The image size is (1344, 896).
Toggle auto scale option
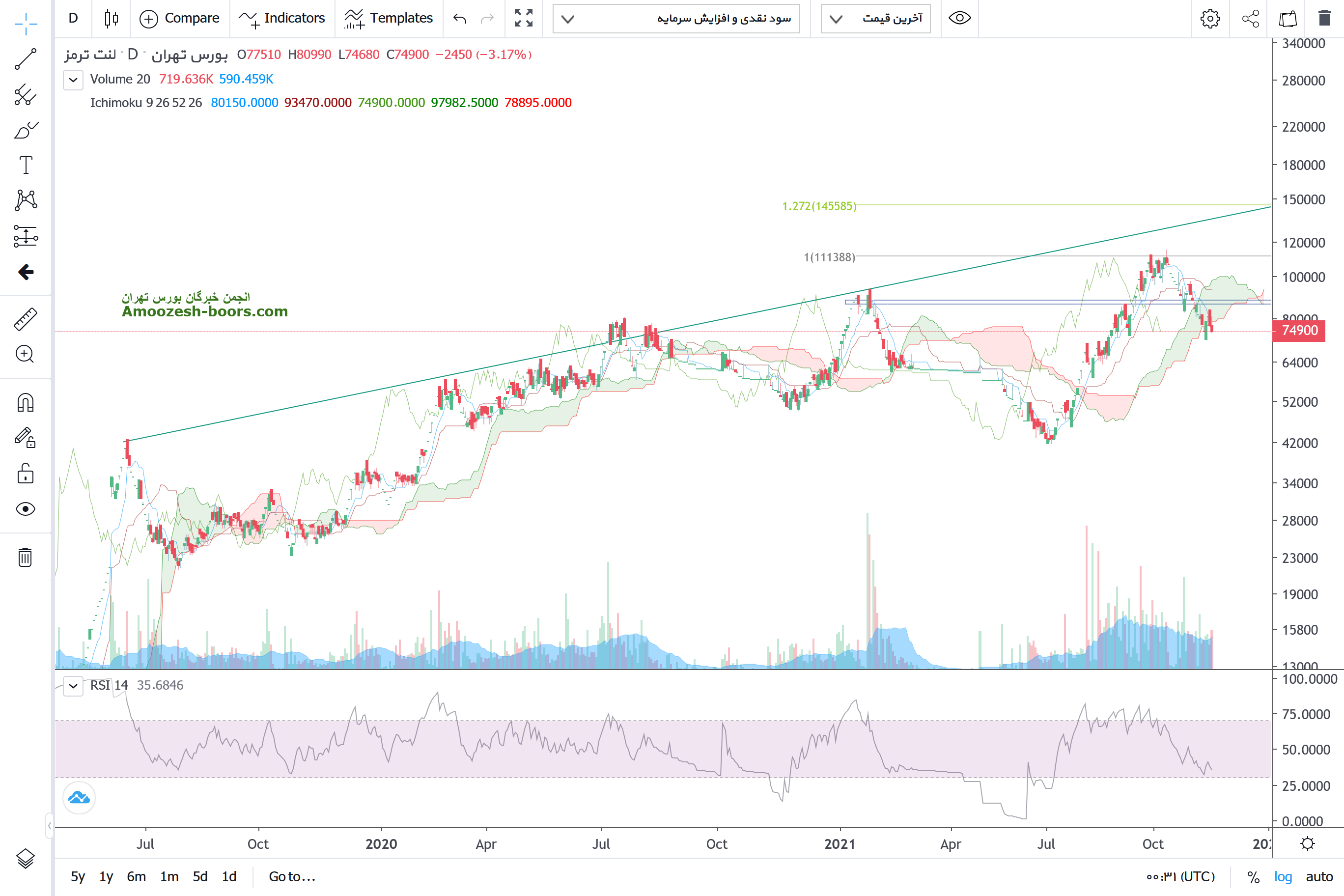click(x=1319, y=876)
